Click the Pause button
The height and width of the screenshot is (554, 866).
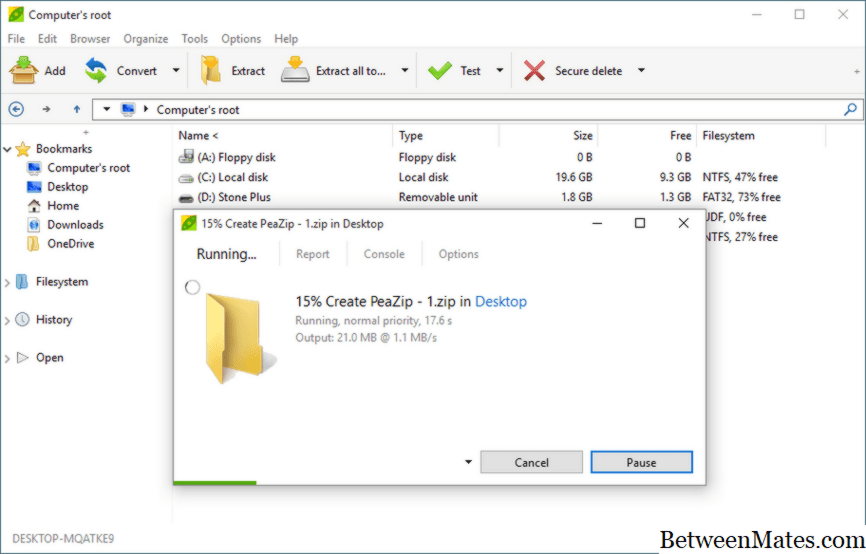point(641,462)
